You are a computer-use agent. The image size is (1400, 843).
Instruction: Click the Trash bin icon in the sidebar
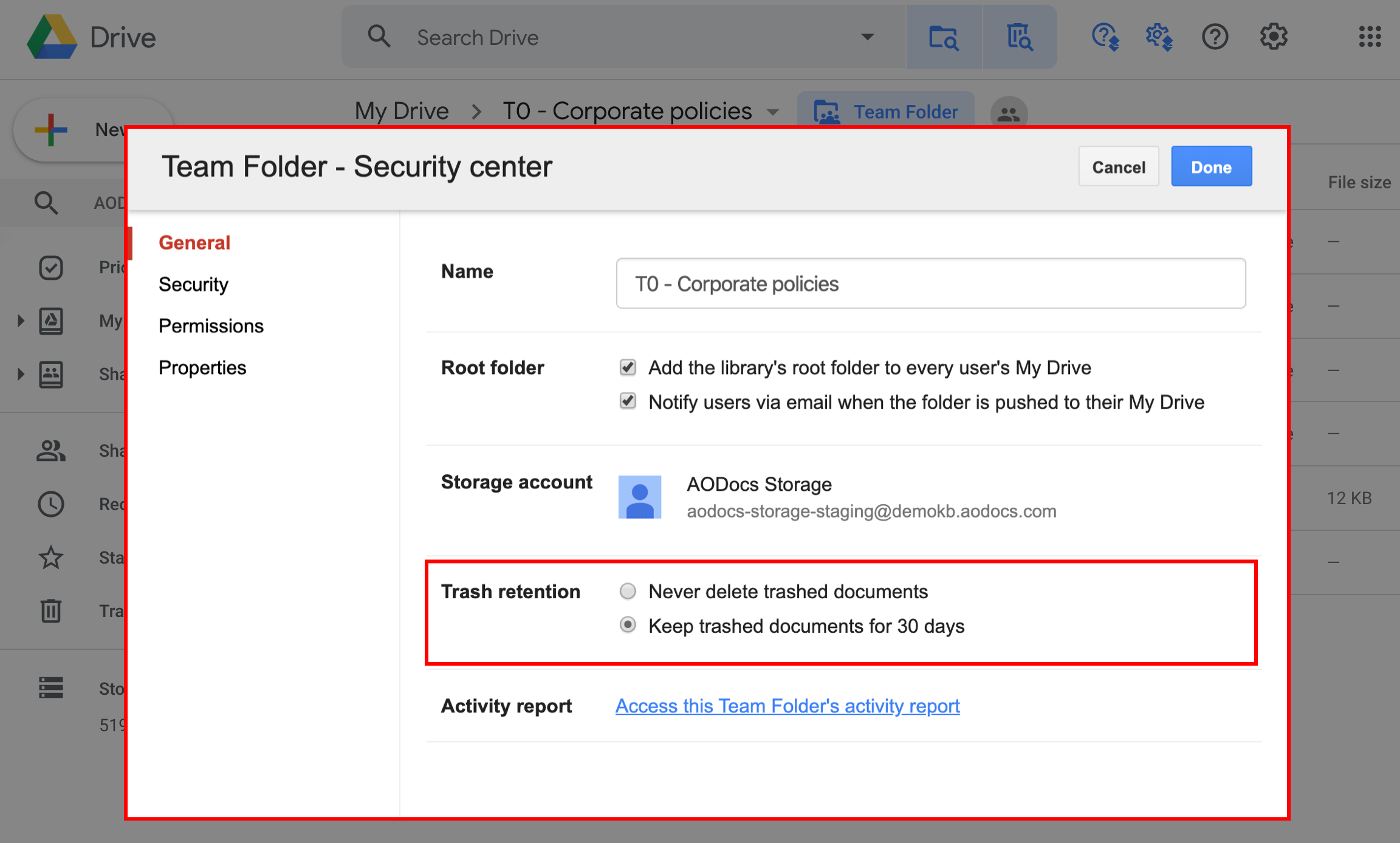50,610
